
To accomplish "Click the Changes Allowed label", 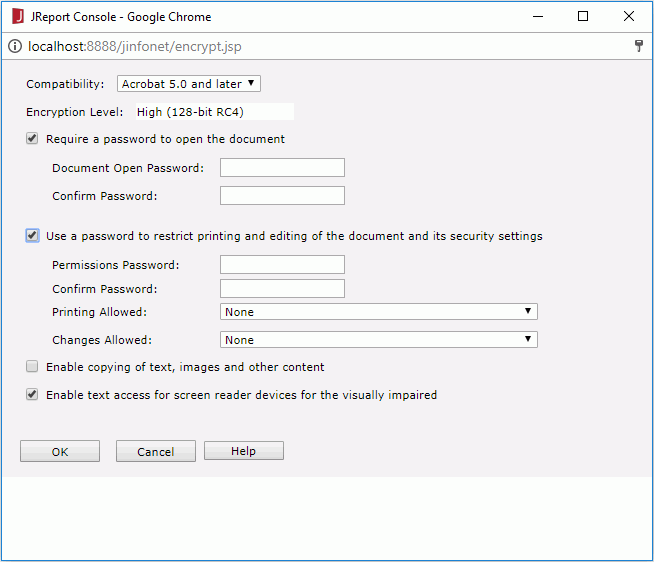I will [x=102, y=340].
